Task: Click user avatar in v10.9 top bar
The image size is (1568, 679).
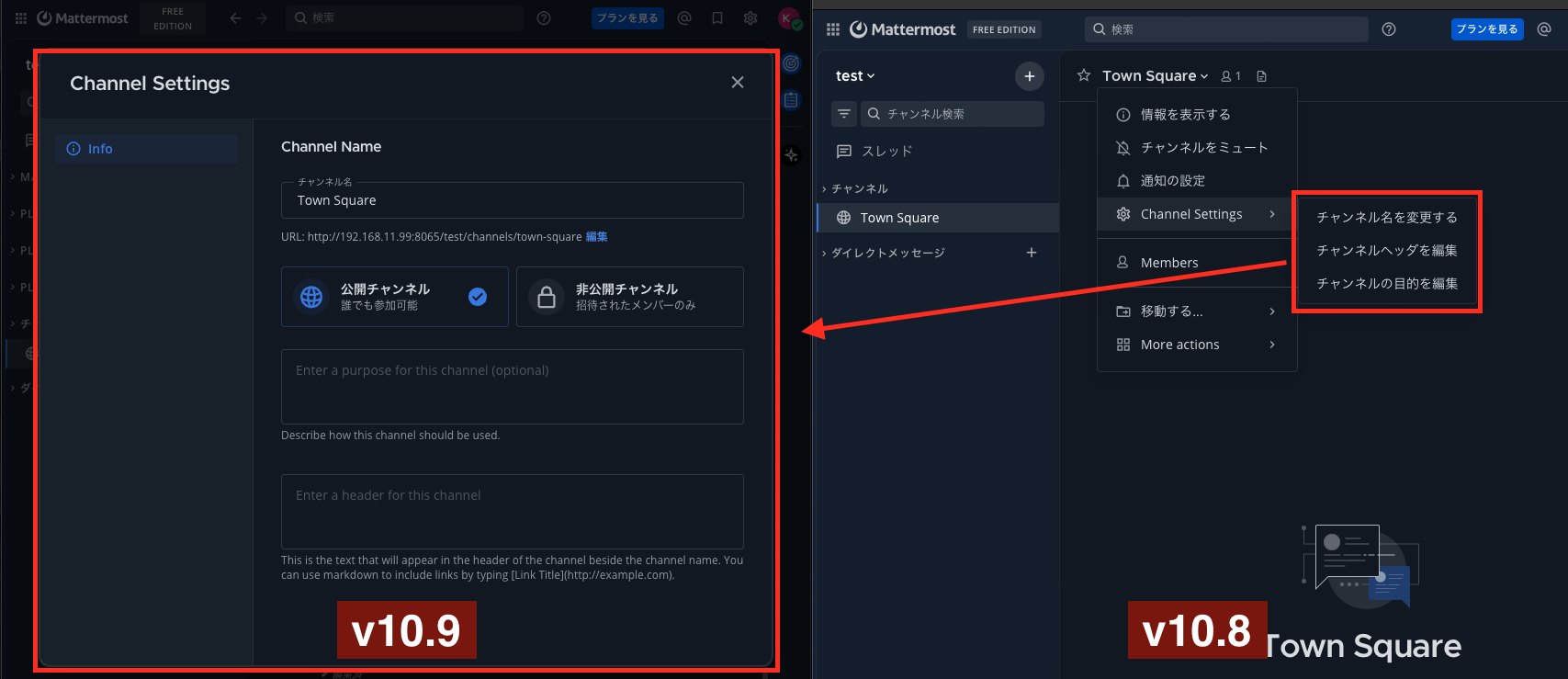Action: (x=787, y=18)
